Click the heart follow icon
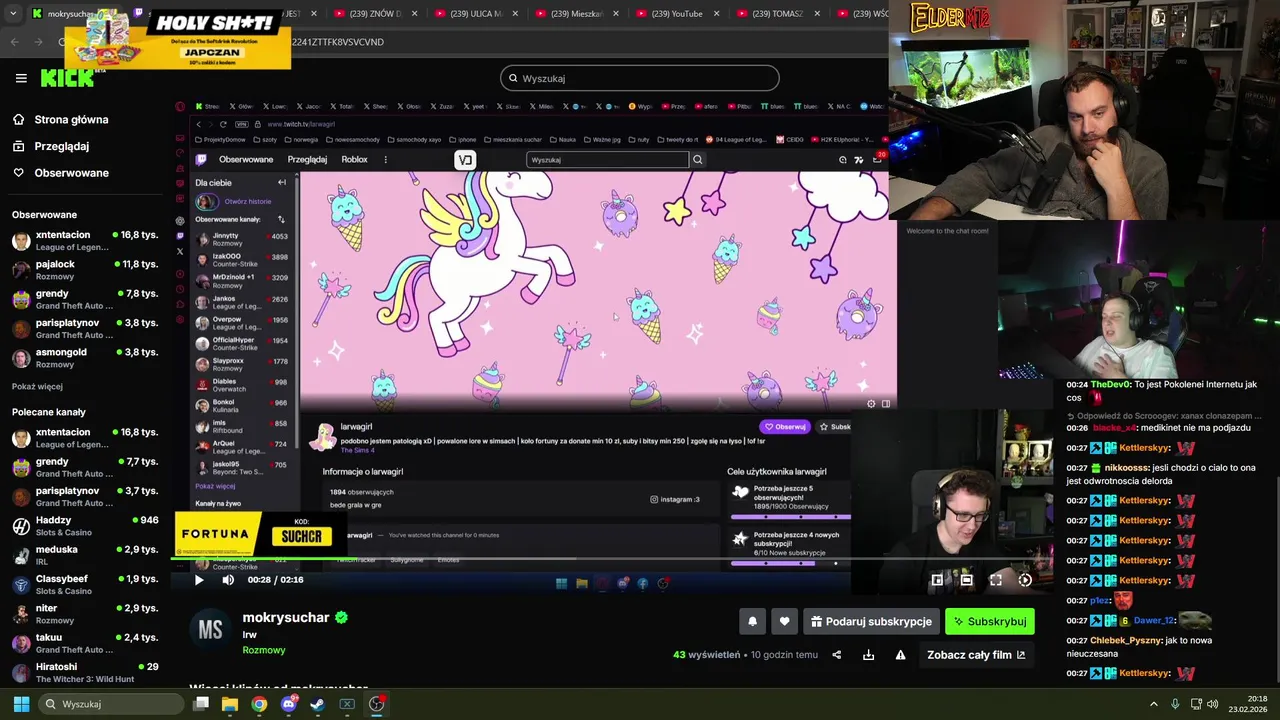This screenshot has height=720, width=1280. point(784,621)
